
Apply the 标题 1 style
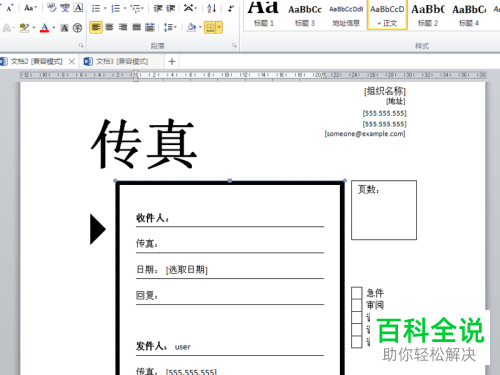coord(264,14)
